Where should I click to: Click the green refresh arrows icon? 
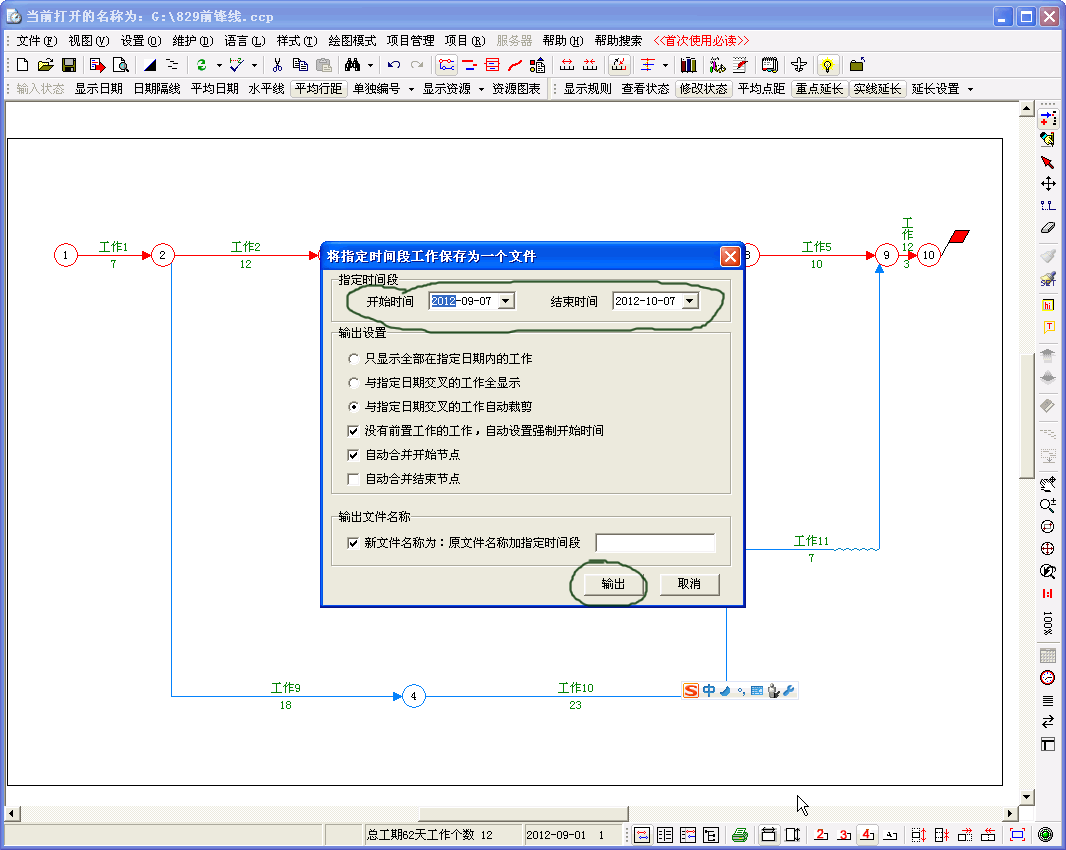coord(201,65)
